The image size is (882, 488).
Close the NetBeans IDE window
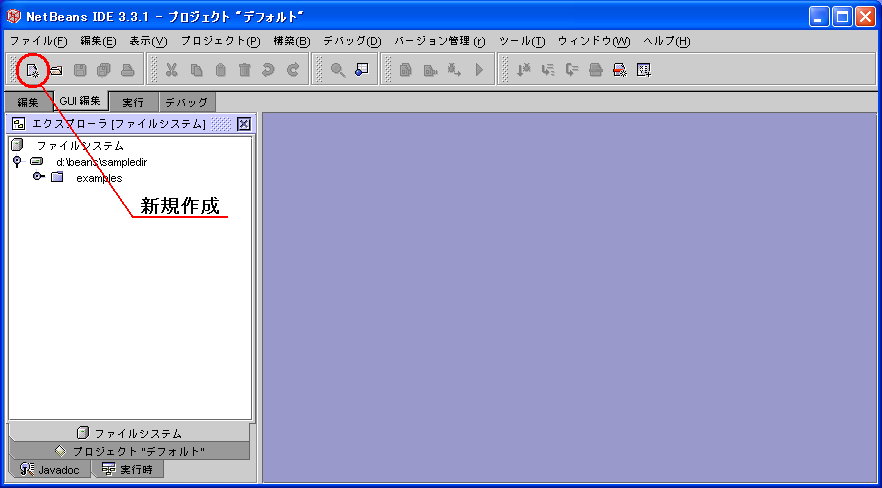(x=865, y=16)
